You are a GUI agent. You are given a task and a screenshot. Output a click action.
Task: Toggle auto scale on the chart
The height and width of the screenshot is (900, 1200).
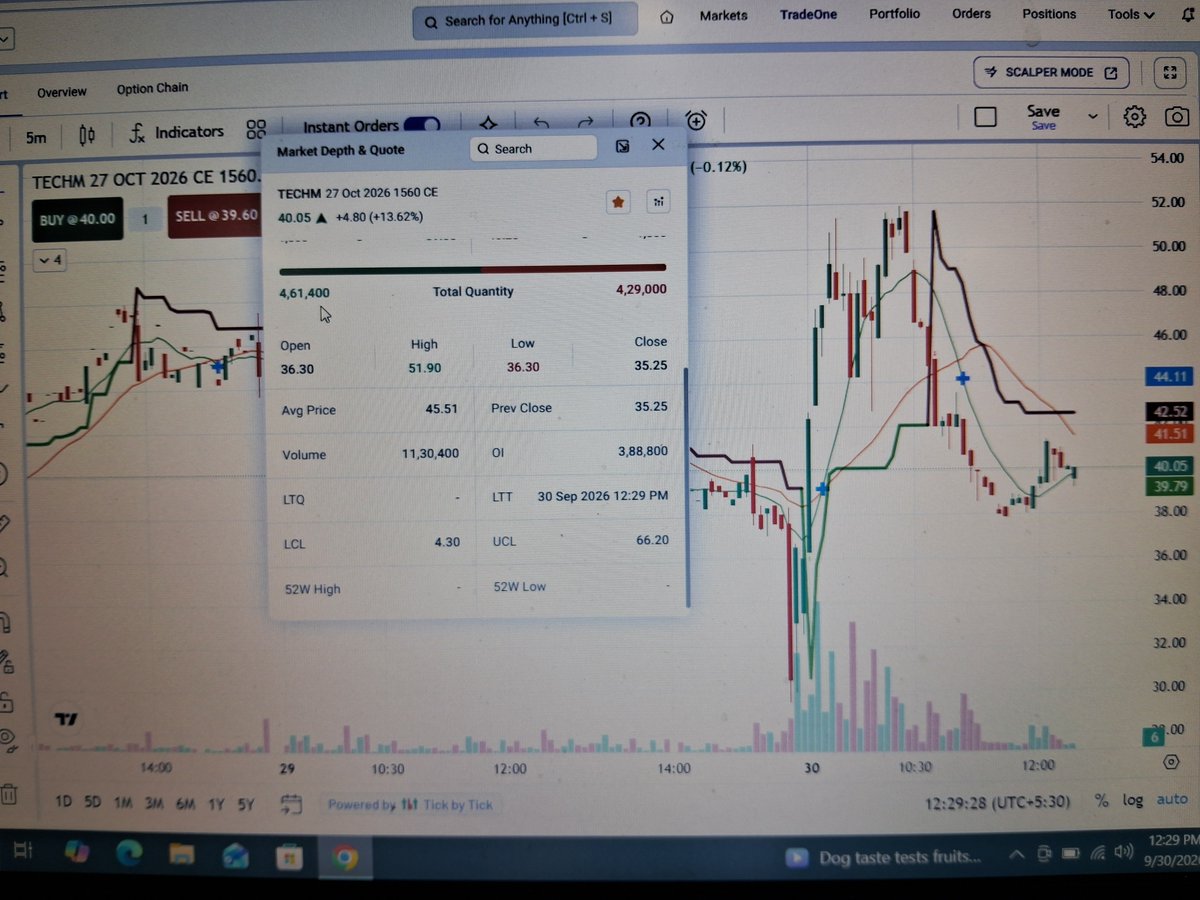click(1172, 799)
